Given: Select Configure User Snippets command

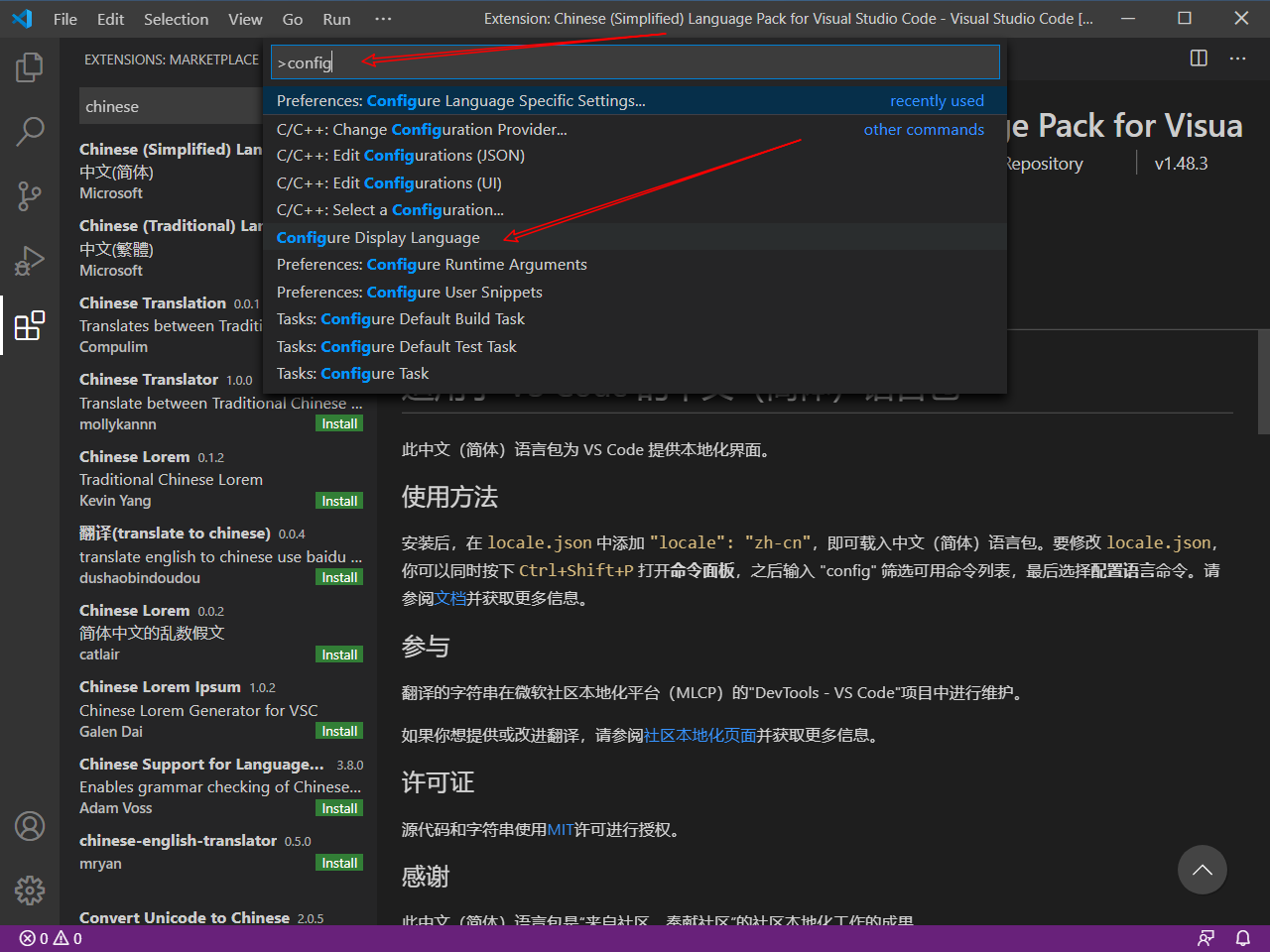Looking at the screenshot, I should point(635,293).
